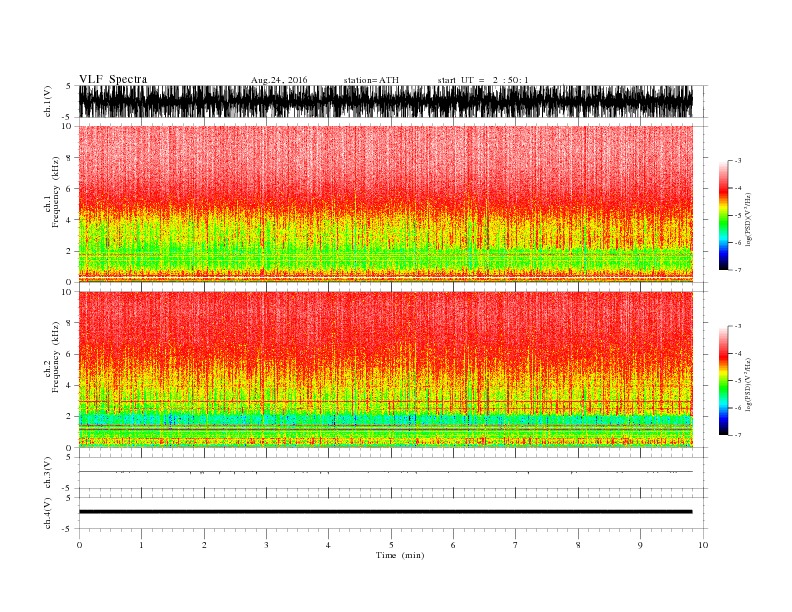Click the "8" kHz tick of ch.2 spectrogram

click(x=69, y=323)
